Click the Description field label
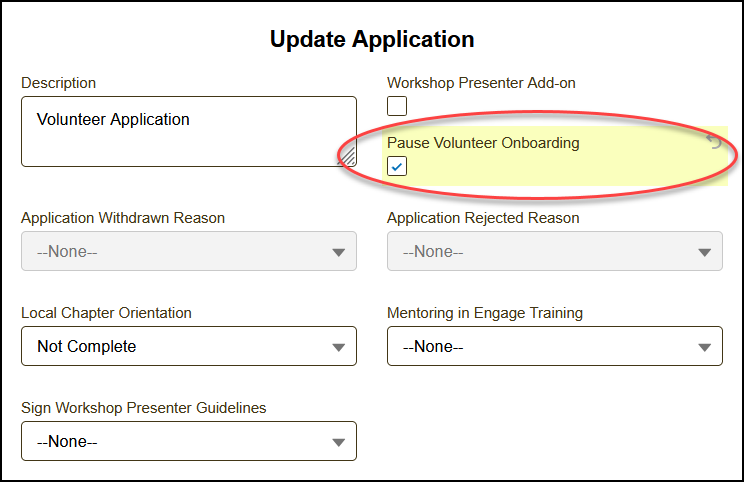744x482 pixels. coord(59,83)
